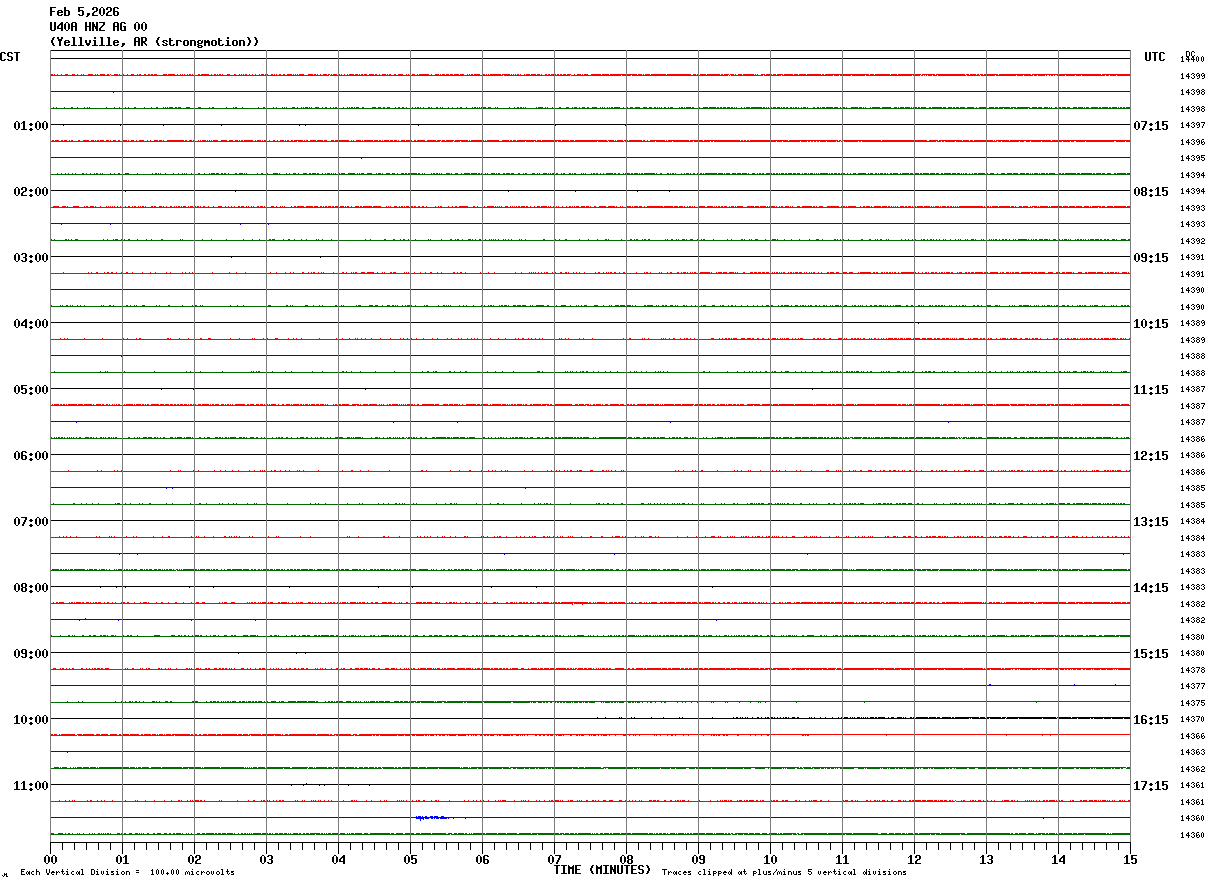Click the 13:15 UTC row label

click(x=1151, y=522)
